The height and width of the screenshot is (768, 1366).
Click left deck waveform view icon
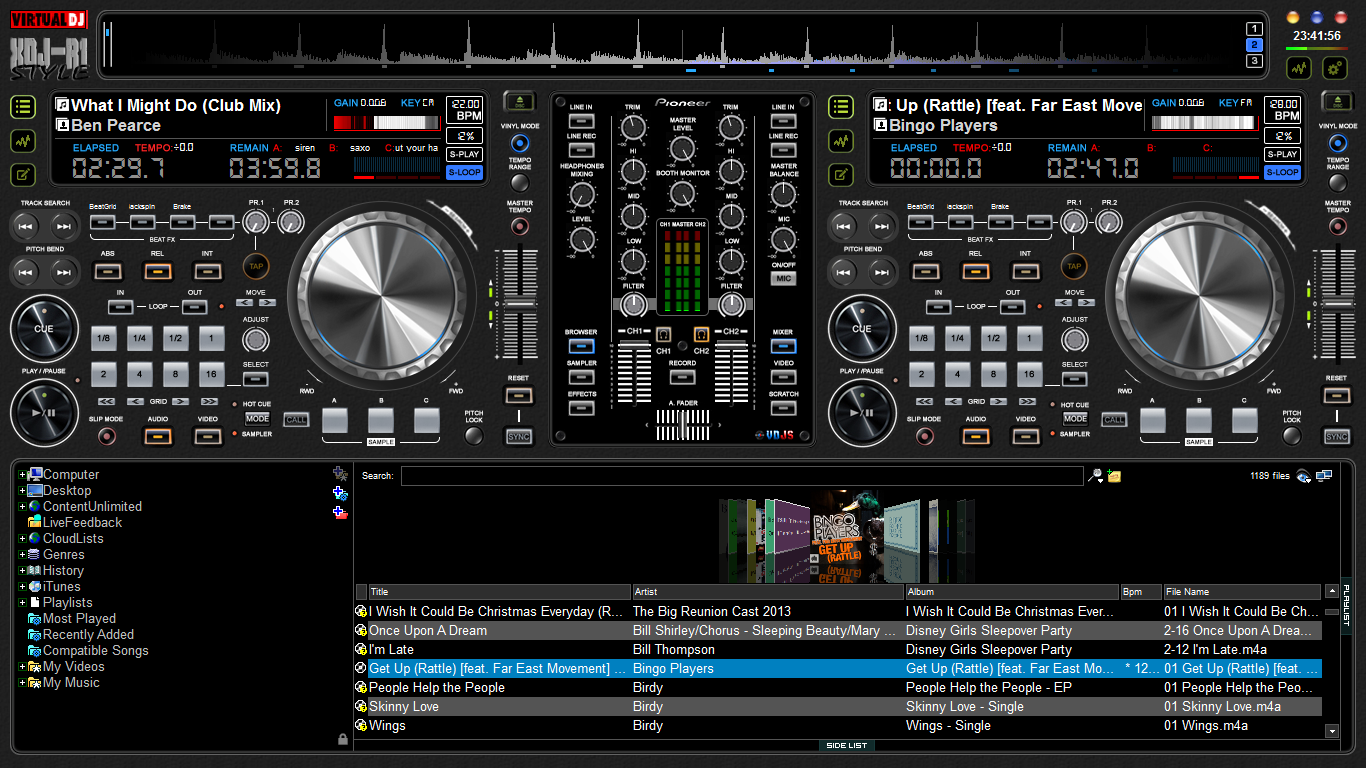23,141
